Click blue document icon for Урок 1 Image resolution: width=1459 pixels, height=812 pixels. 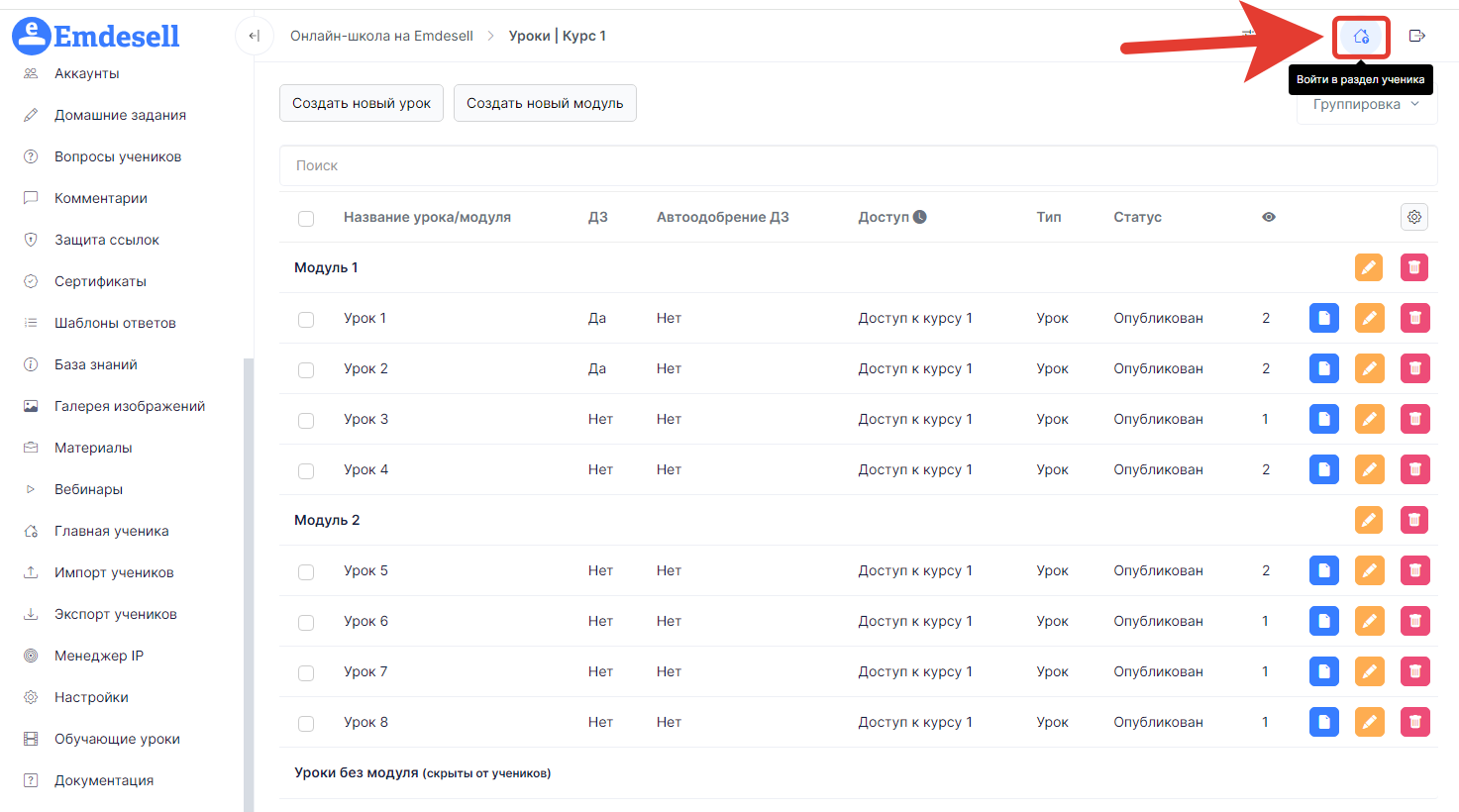tap(1323, 318)
